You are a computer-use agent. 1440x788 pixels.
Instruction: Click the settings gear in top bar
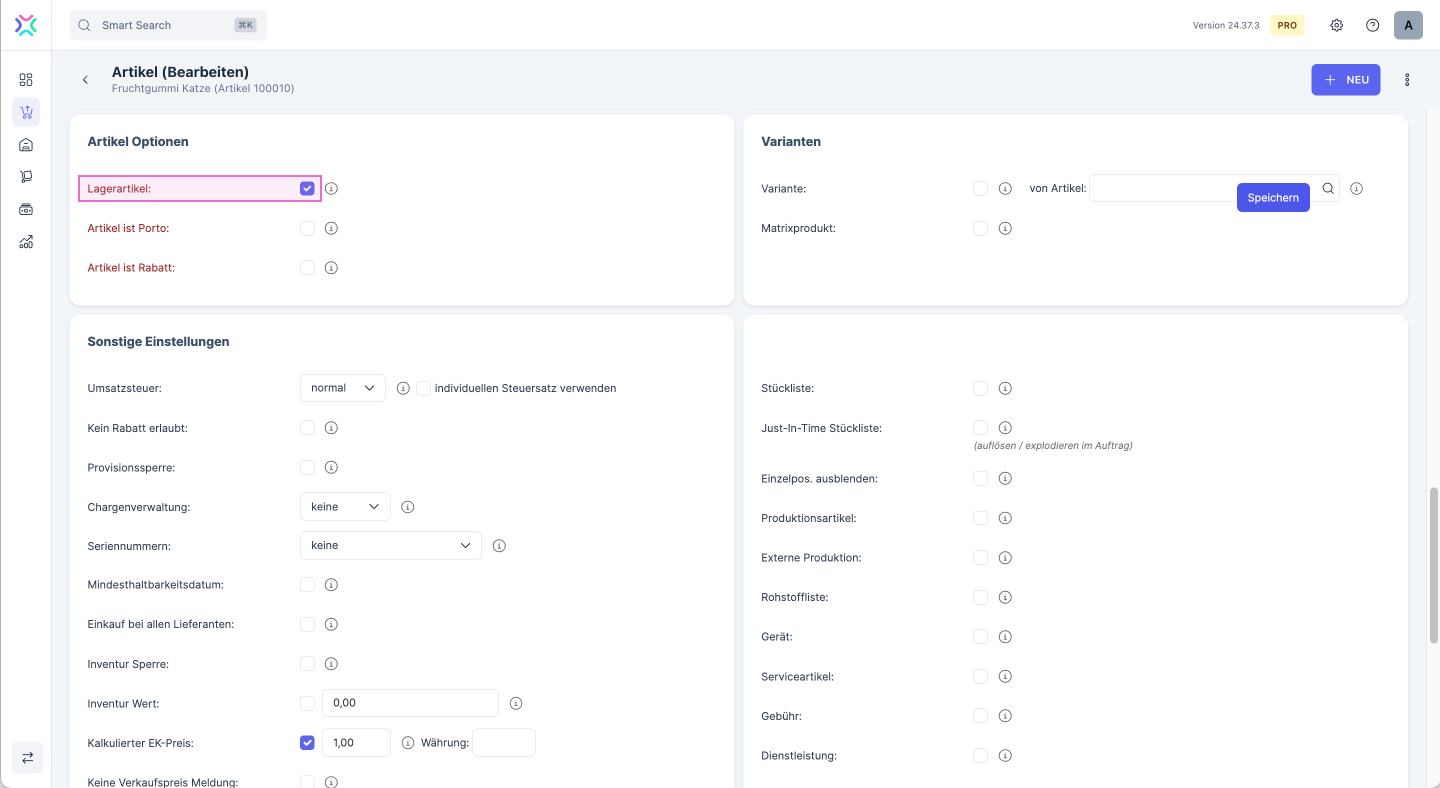pyautogui.click(x=1336, y=25)
